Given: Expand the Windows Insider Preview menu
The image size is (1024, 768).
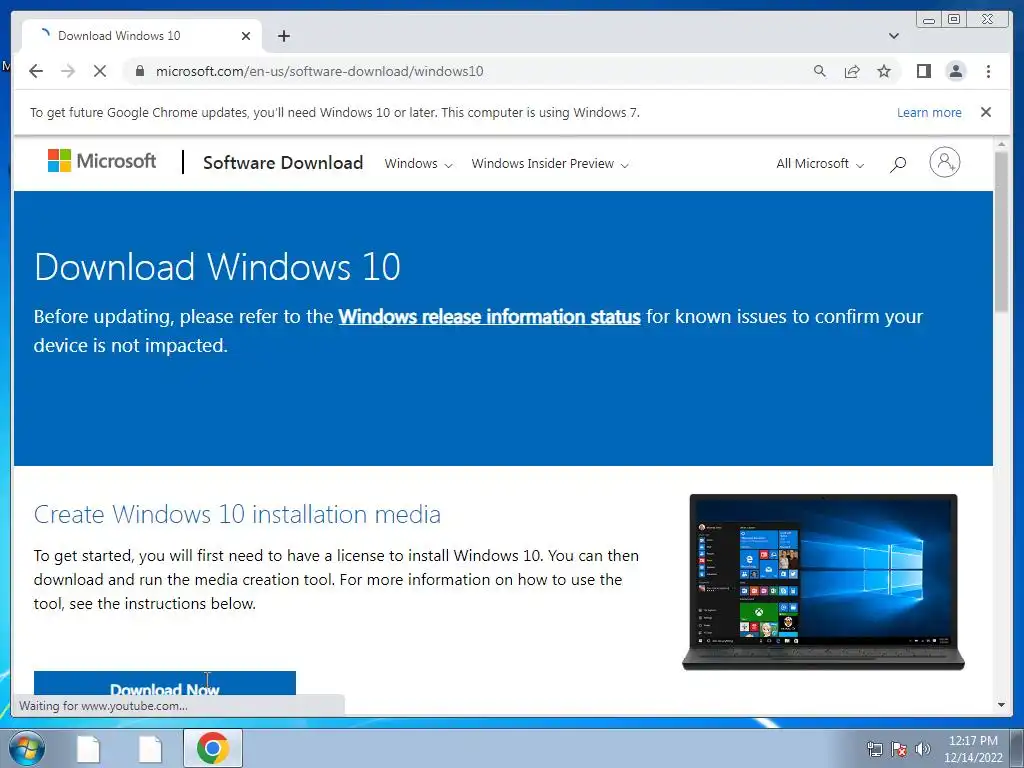Looking at the screenshot, I should (x=550, y=163).
